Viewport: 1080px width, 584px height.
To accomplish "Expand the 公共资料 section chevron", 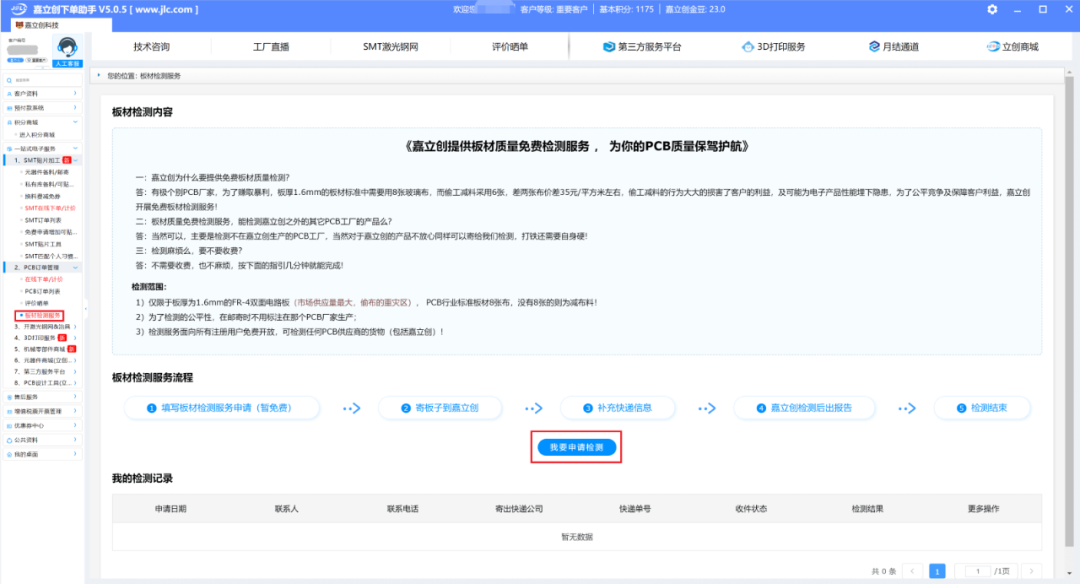I will tap(75, 439).
